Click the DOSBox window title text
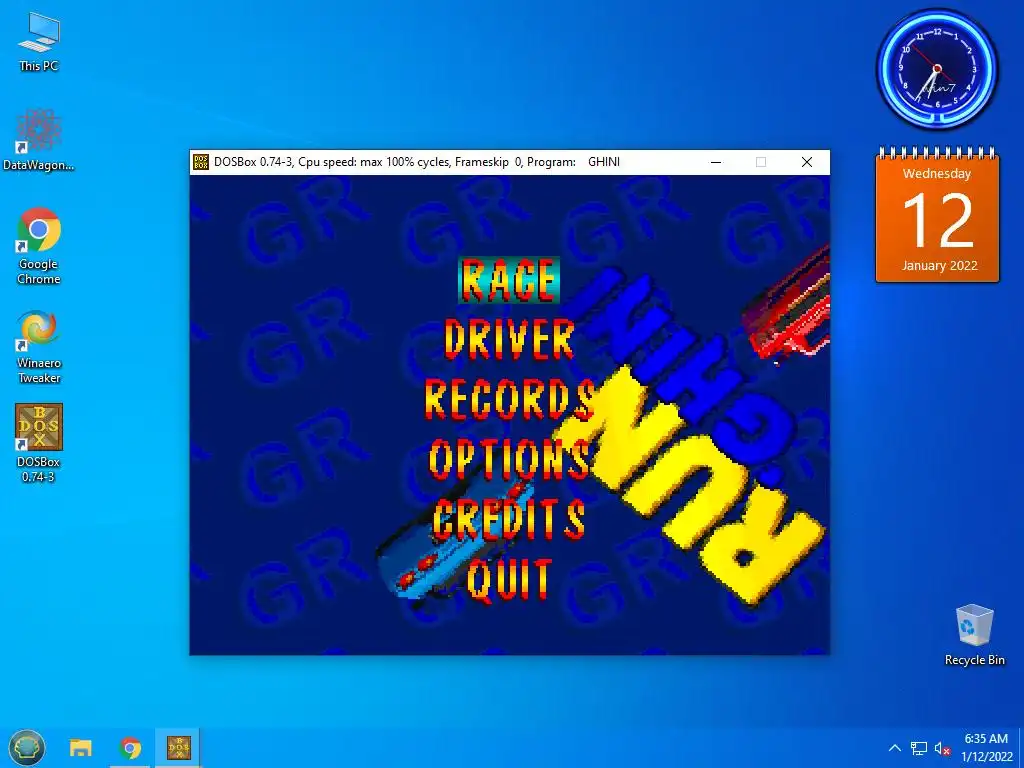This screenshot has height=768, width=1024. click(x=417, y=162)
